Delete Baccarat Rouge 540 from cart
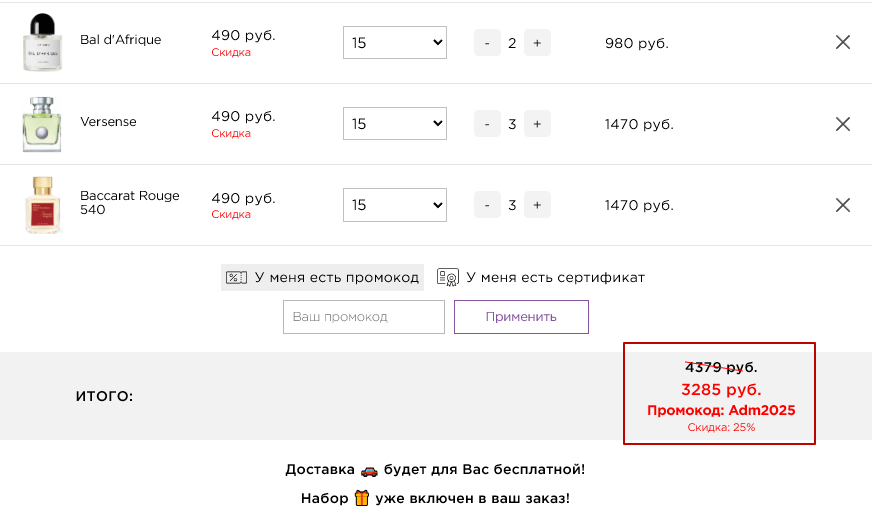The height and width of the screenshot is (532, 872). 843,205
